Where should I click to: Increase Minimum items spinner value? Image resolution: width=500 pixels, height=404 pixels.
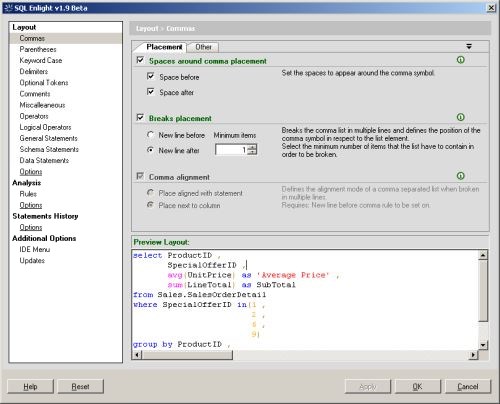252,147
